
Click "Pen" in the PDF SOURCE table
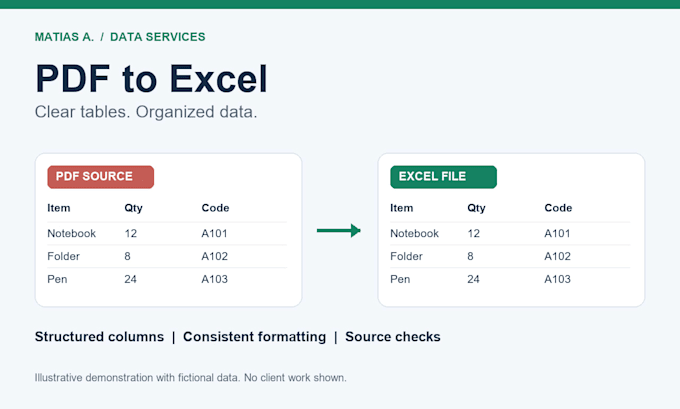click(x=57, y=279)
